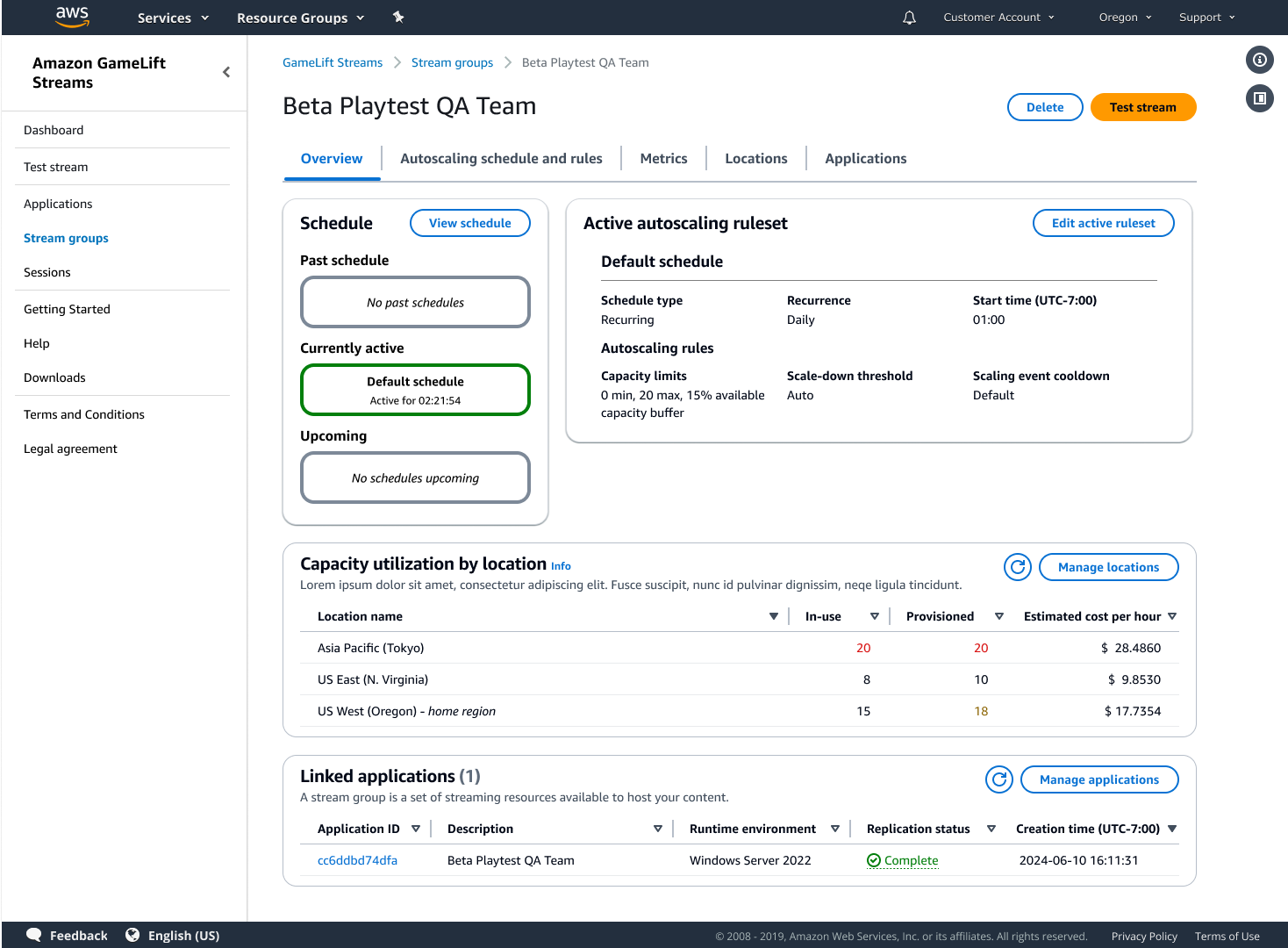The height and width of the screenshot is (948, 1288).
Task: Select the Default schedule active card
Action: [x=416, y=390]
